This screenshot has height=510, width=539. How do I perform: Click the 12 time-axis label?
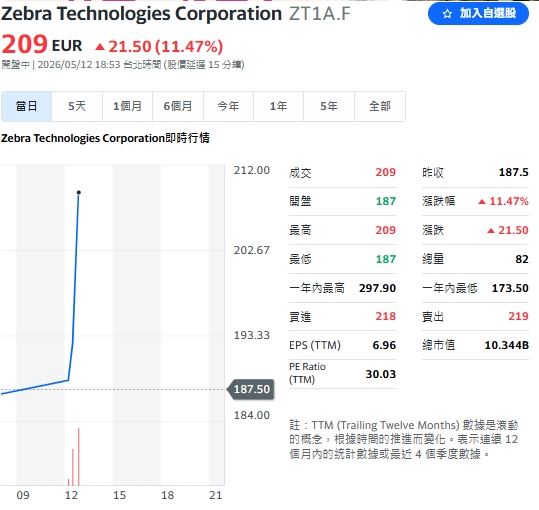pyautogui.click(x=71, y=495)
